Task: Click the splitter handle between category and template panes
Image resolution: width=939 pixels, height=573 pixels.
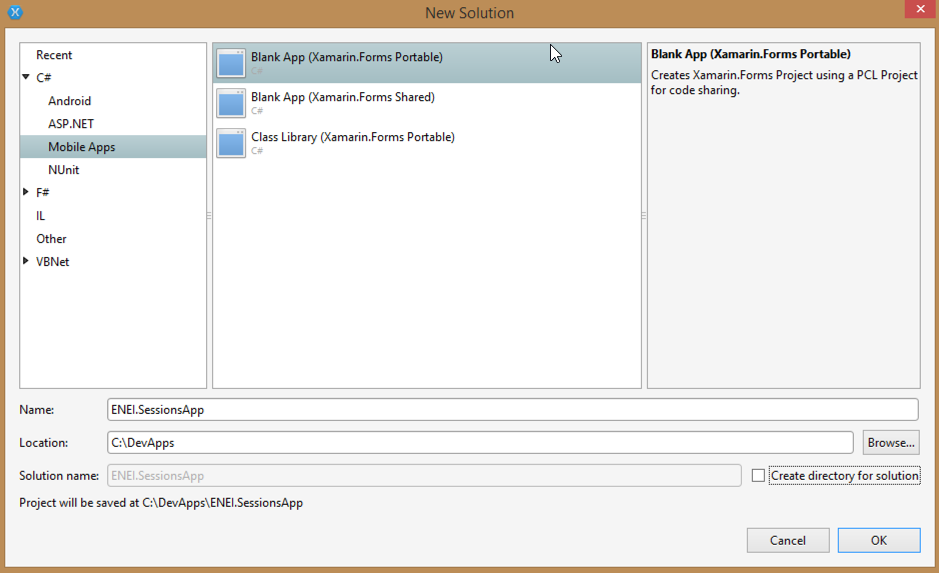Action: click(x=209, y=216)
